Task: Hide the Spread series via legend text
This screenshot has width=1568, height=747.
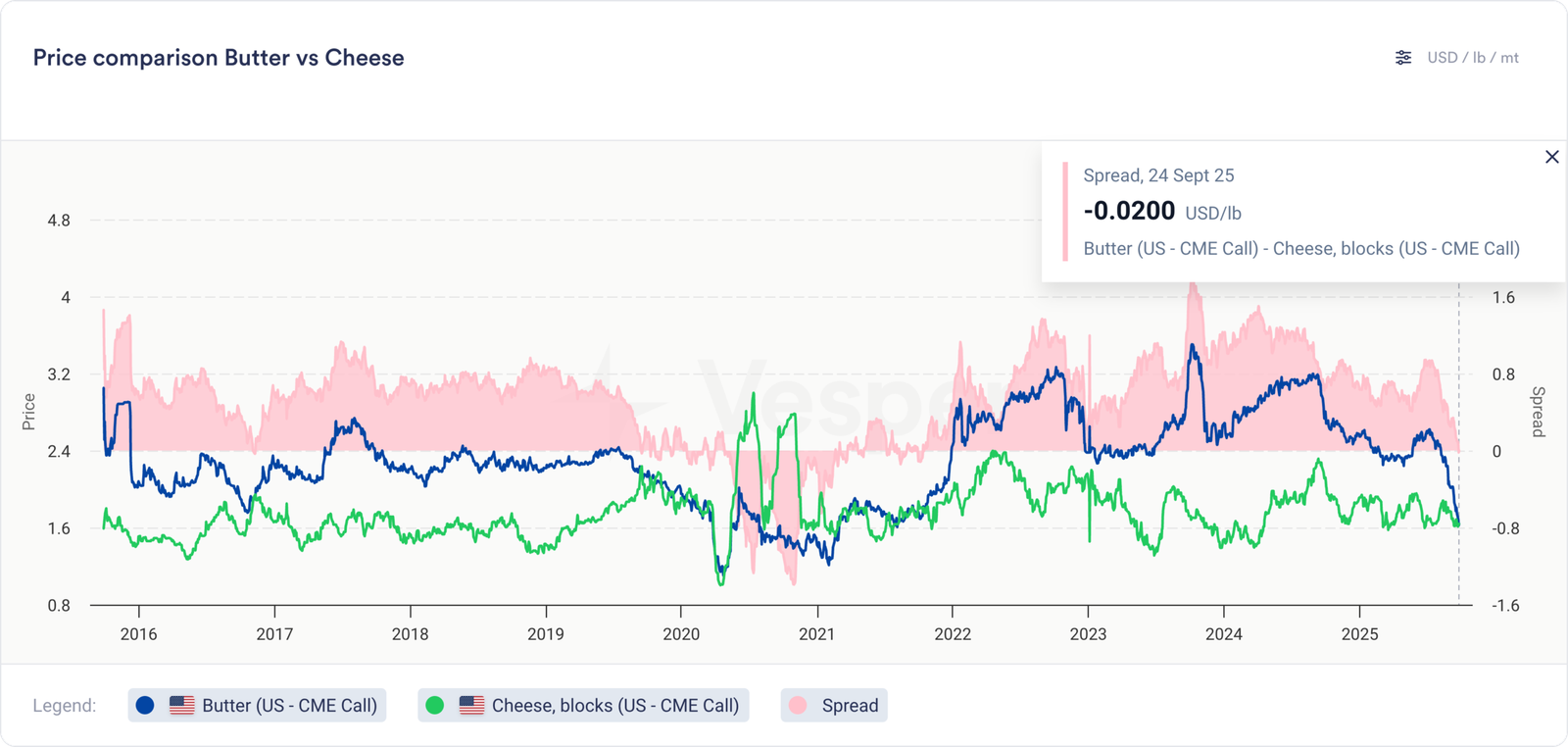Action: (x=850, y=706)
